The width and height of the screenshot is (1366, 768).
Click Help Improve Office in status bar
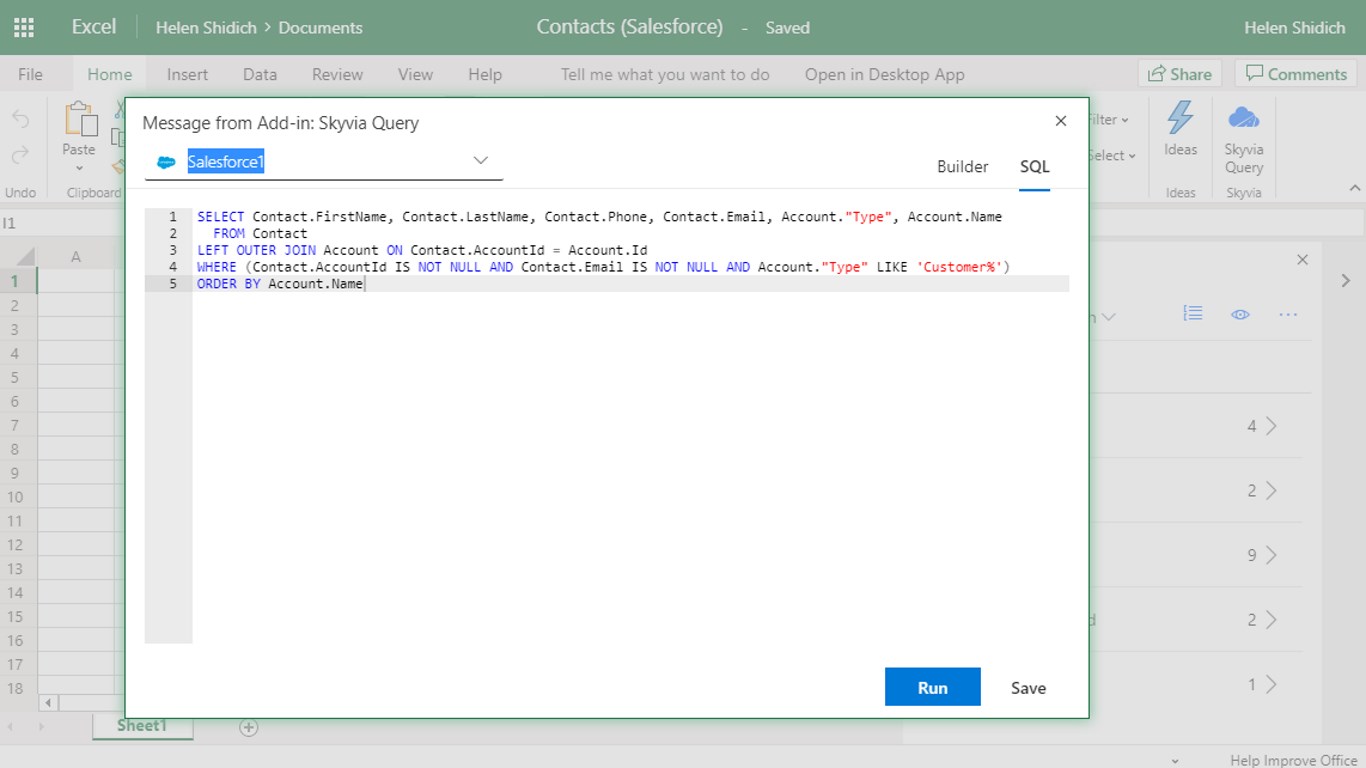click(1294, 761)
